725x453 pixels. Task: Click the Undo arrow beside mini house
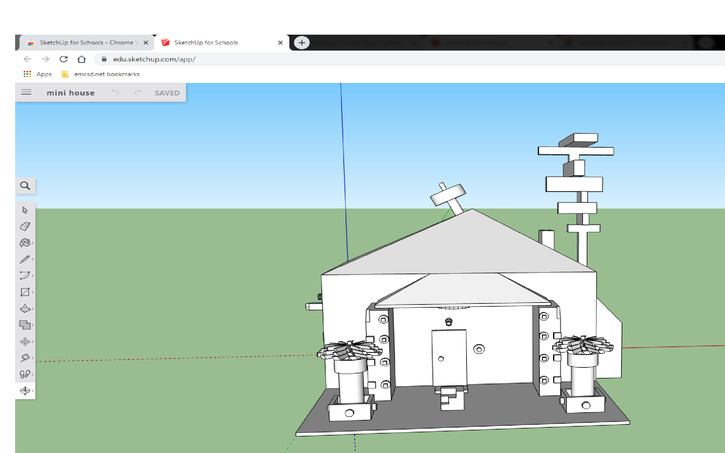[x=116, y=93]
